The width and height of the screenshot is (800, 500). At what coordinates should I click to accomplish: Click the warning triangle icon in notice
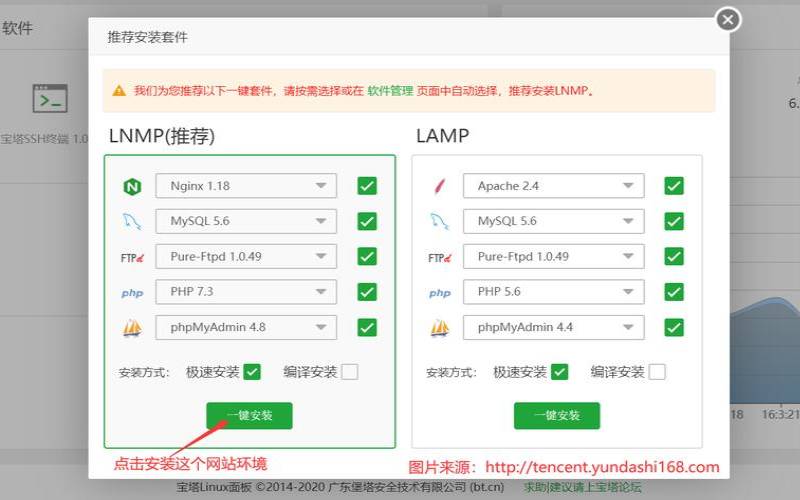[x=119, y=91]
